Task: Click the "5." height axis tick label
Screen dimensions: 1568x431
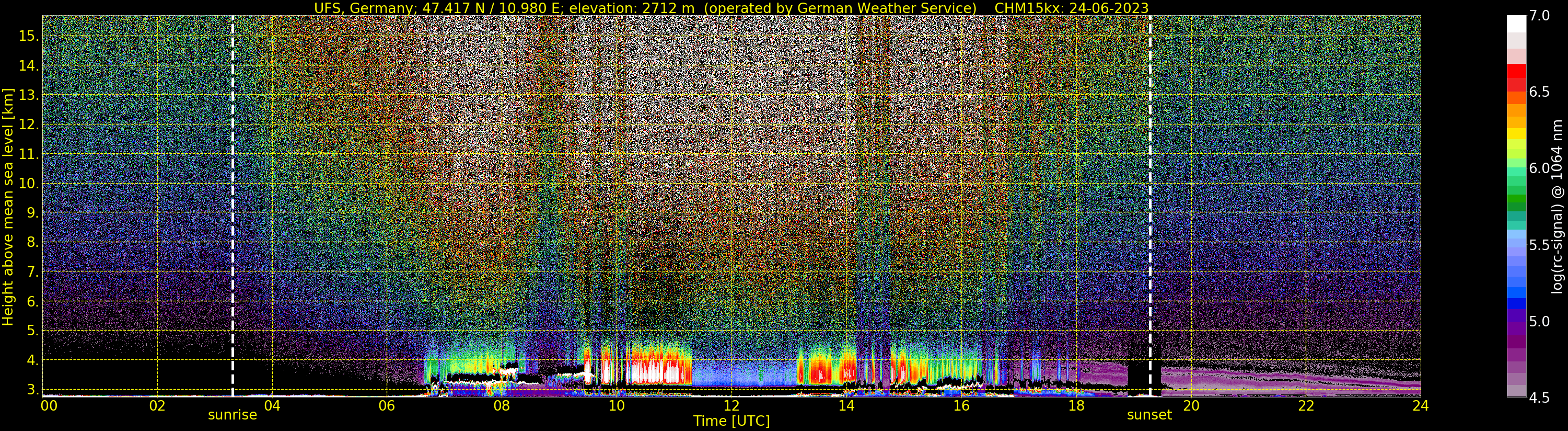Action: [x=32, y=331]
